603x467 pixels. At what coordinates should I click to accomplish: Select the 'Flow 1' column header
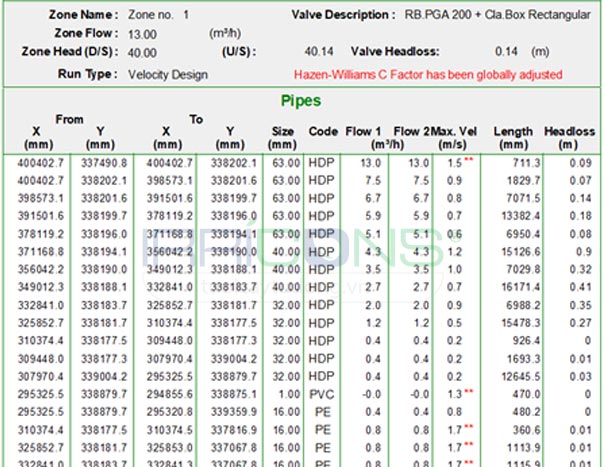pos(363,131)
